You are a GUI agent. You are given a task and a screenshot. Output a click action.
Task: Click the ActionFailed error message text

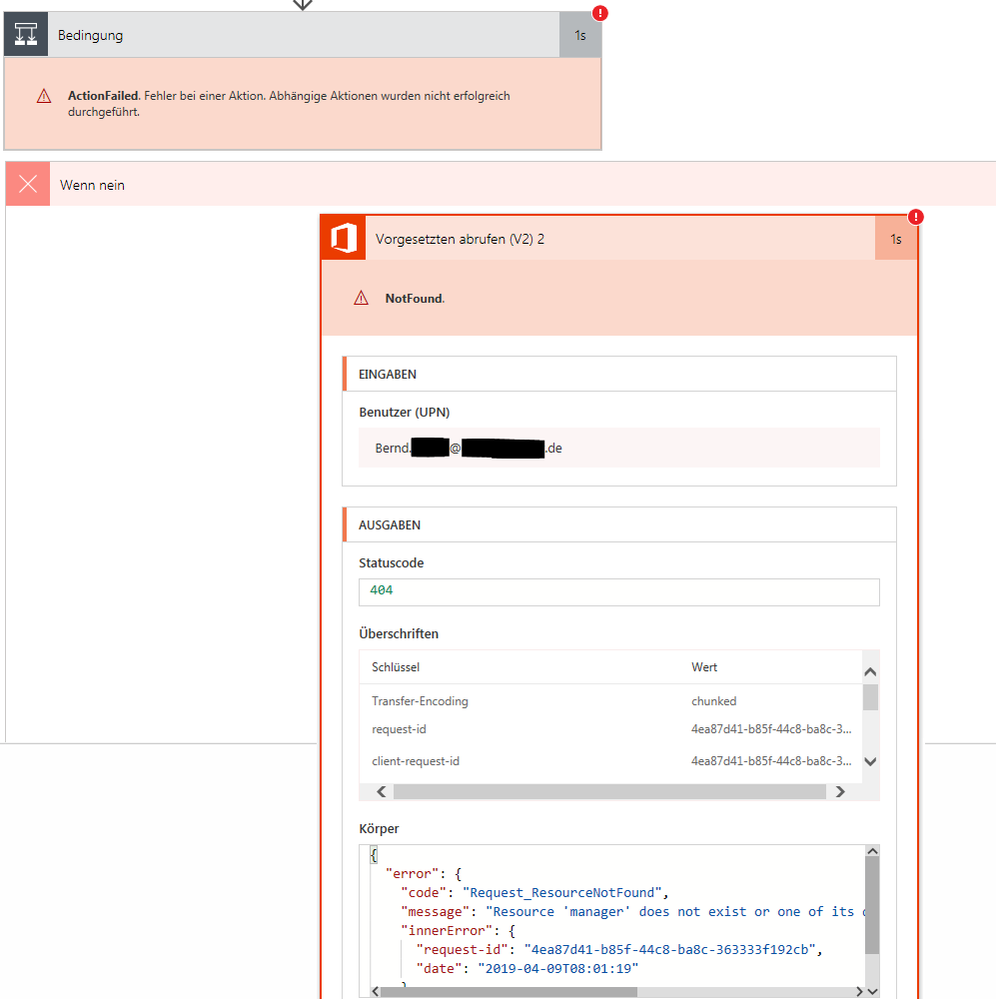289,103
